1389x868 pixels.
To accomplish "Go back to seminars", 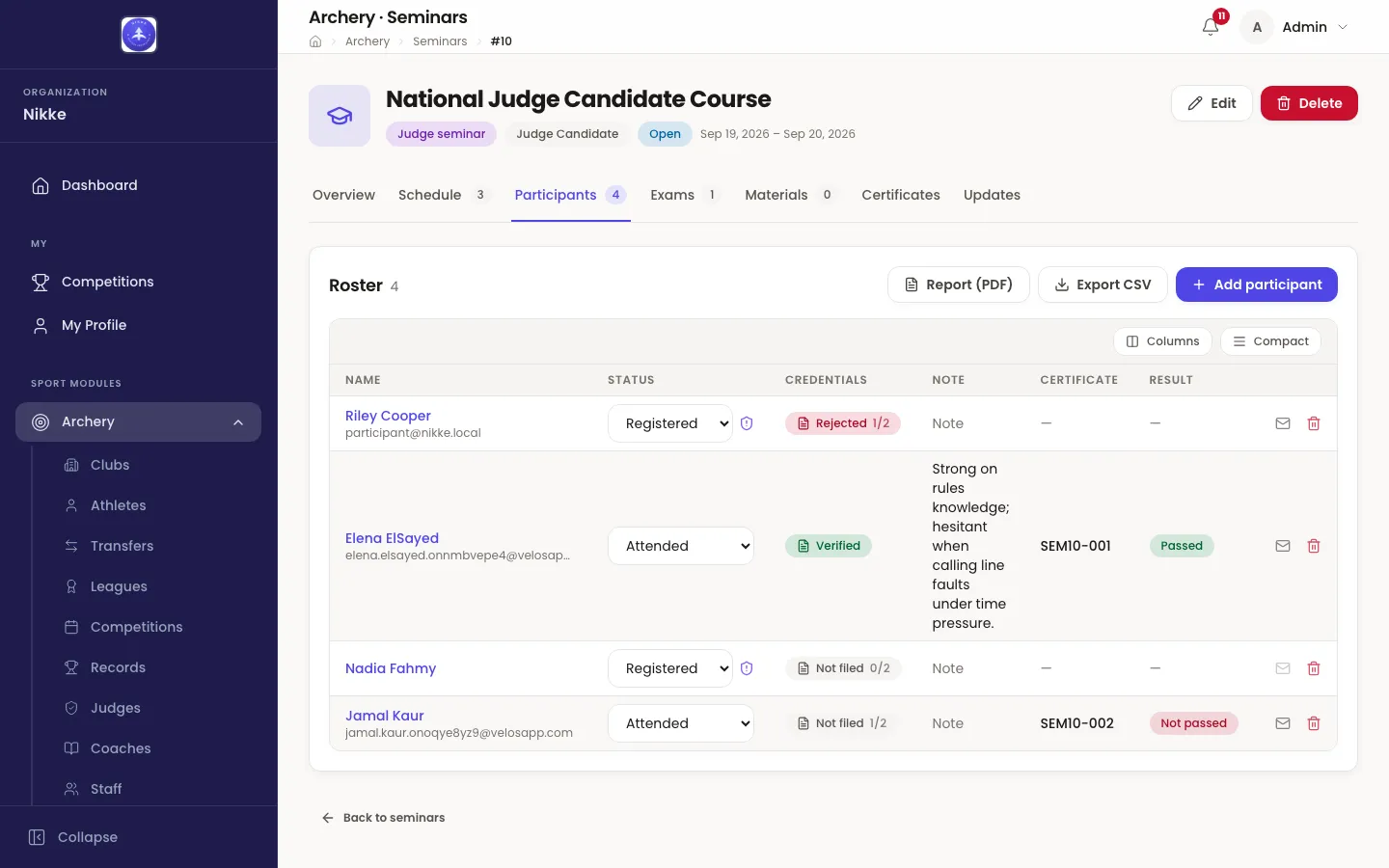I will click(x=383, y=818).
